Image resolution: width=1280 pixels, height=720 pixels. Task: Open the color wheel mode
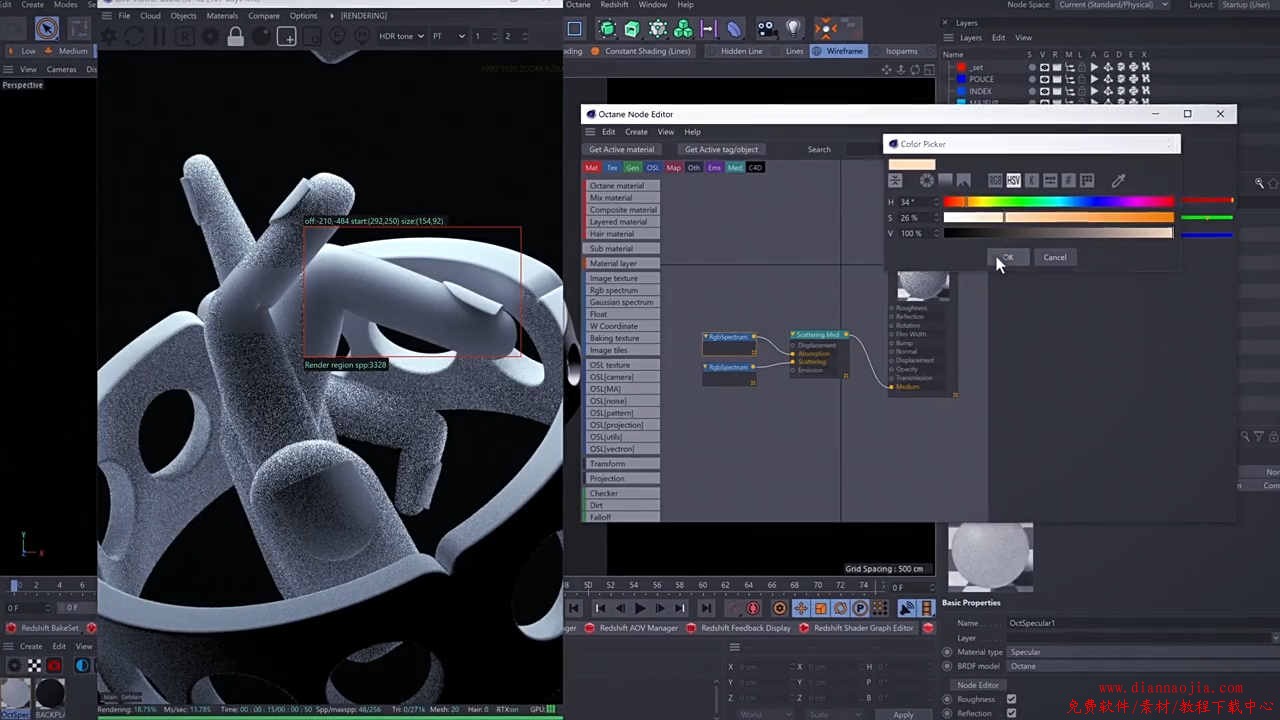(927, 181)
